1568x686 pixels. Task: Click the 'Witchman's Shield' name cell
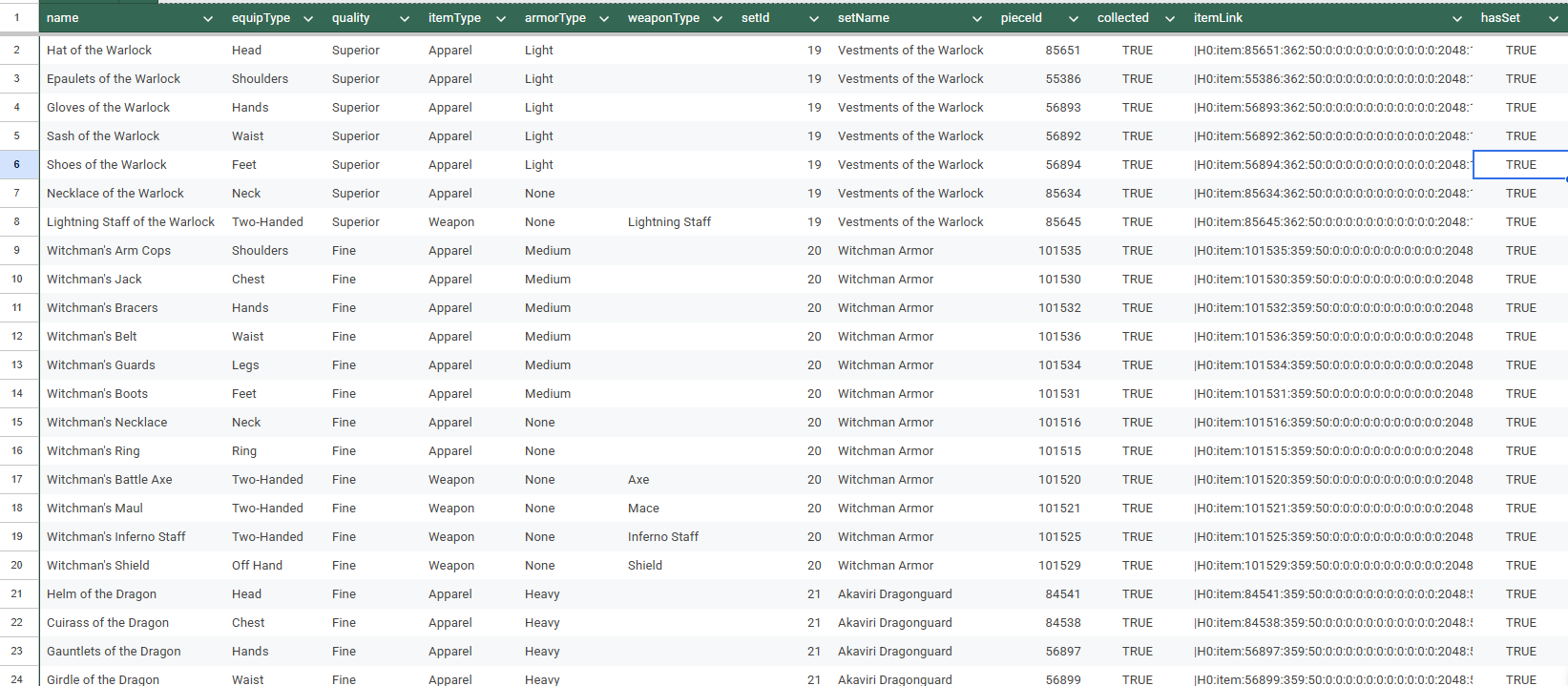point(98,565)
